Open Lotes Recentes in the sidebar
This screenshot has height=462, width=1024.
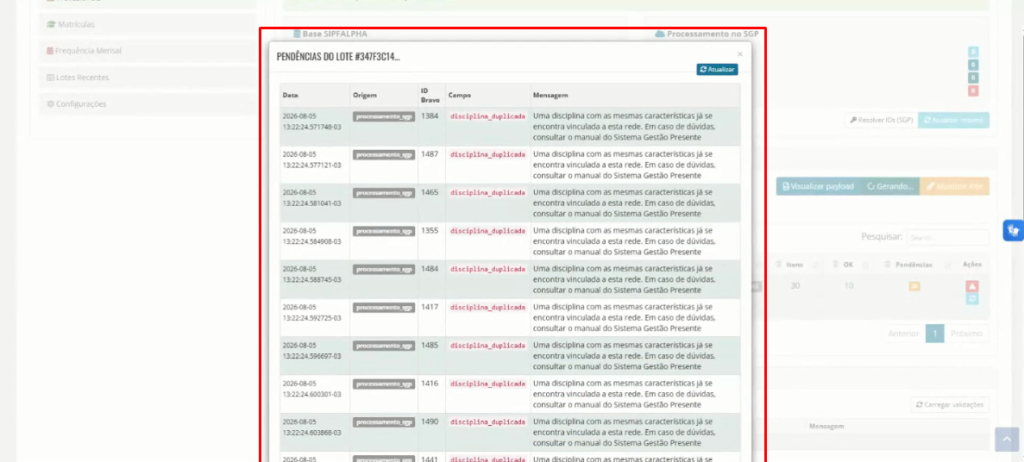(x=147, y=77)
